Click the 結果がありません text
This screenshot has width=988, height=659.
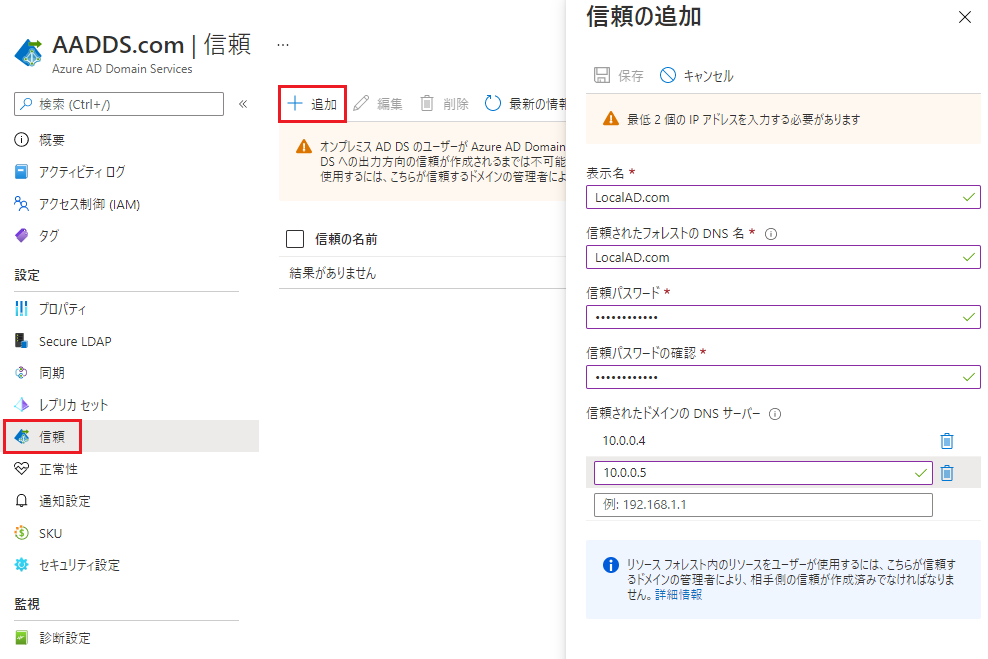click(x=333, y=273)
